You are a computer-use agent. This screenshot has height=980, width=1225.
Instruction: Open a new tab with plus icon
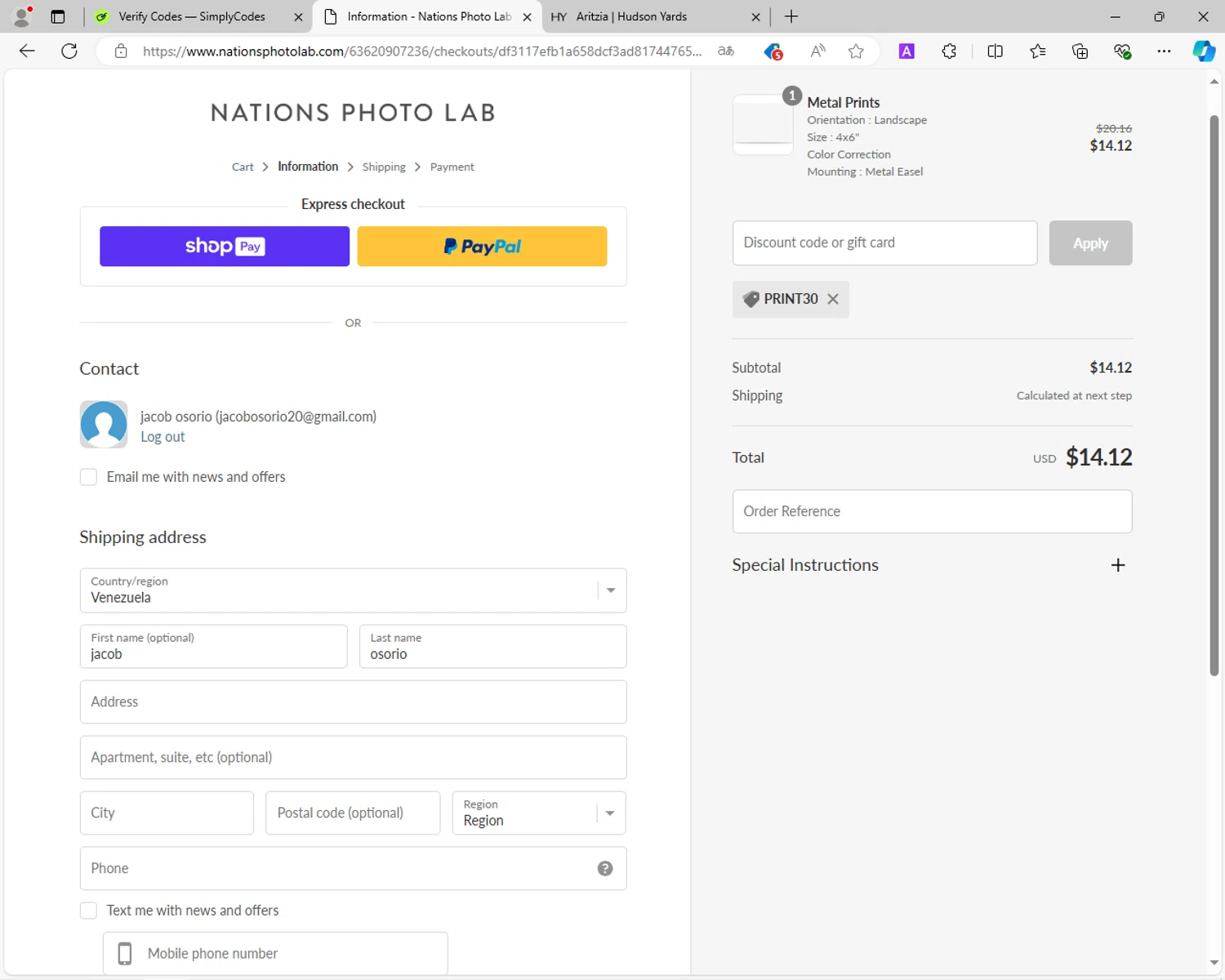tap(791, 16)
